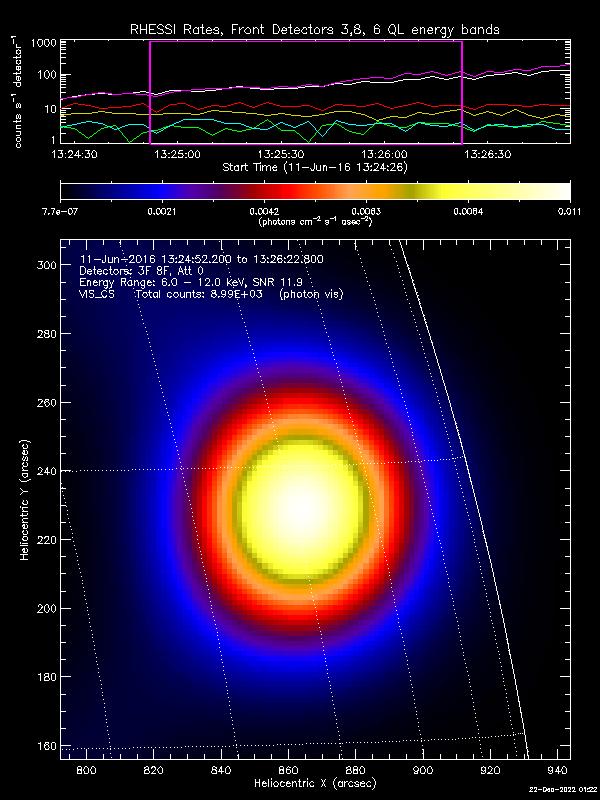Viewport: 600px width, 800px height.
Task: Click the "280" Y-axis tick label
Action: point(48,334)
